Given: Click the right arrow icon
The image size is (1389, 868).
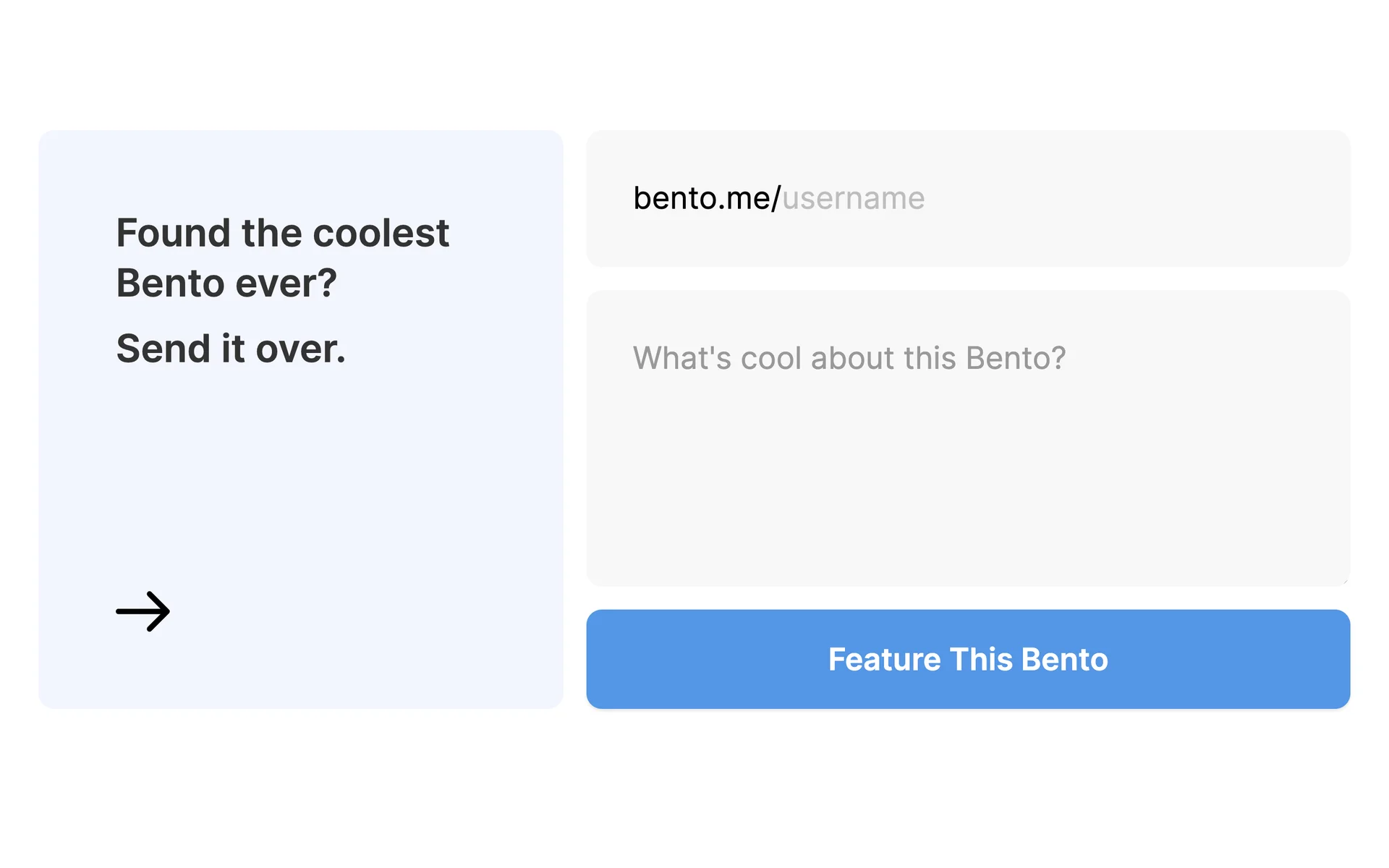Looking at the screenshot, I should (x=143, y=611).
